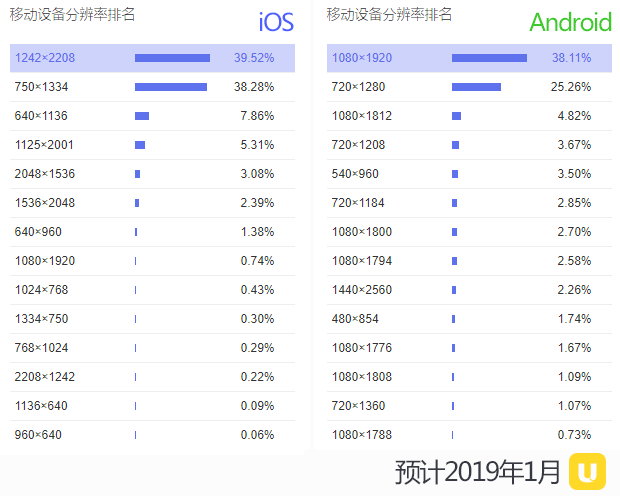Select the Android 720×1208 row

pyautogui.click(x=469, y=145)
